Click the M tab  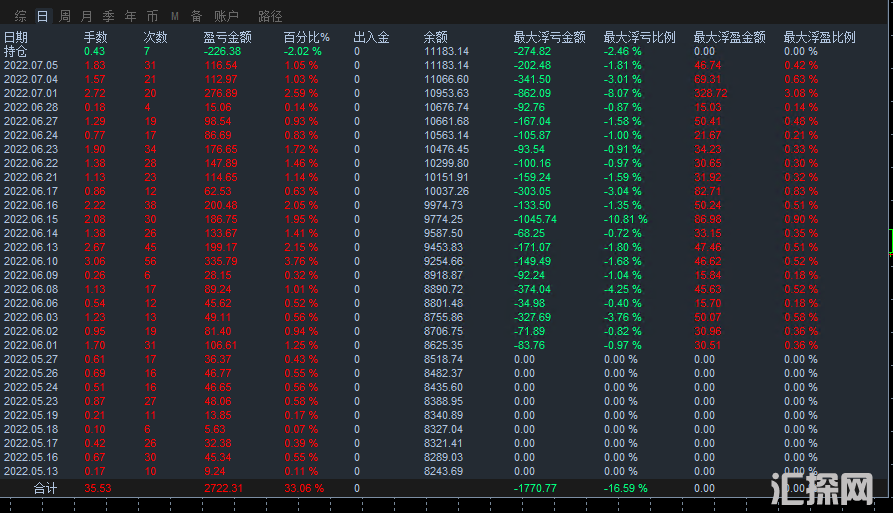pyautogui.click(x=175, y=17)
